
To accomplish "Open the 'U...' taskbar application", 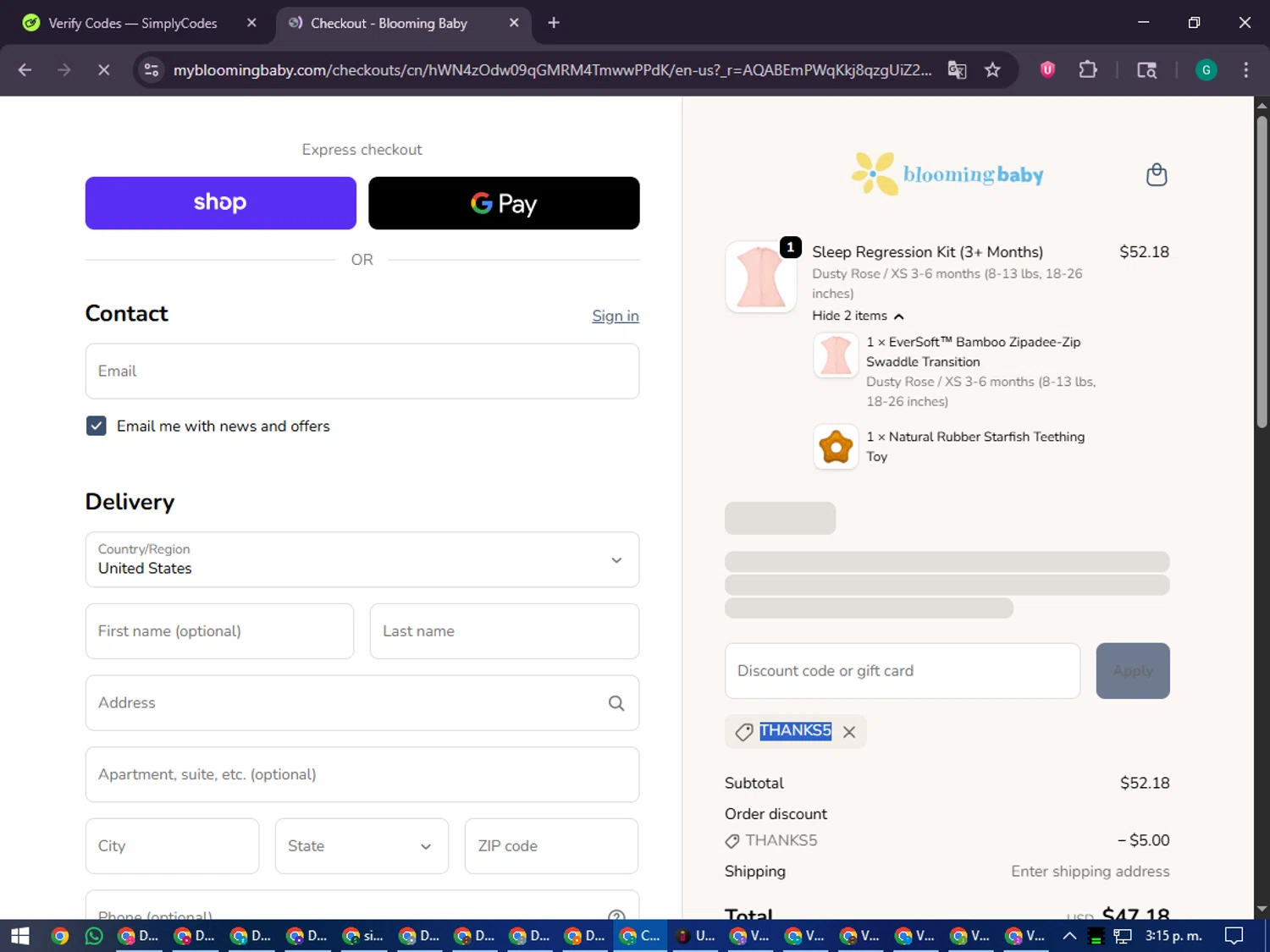I will (695, 936).
